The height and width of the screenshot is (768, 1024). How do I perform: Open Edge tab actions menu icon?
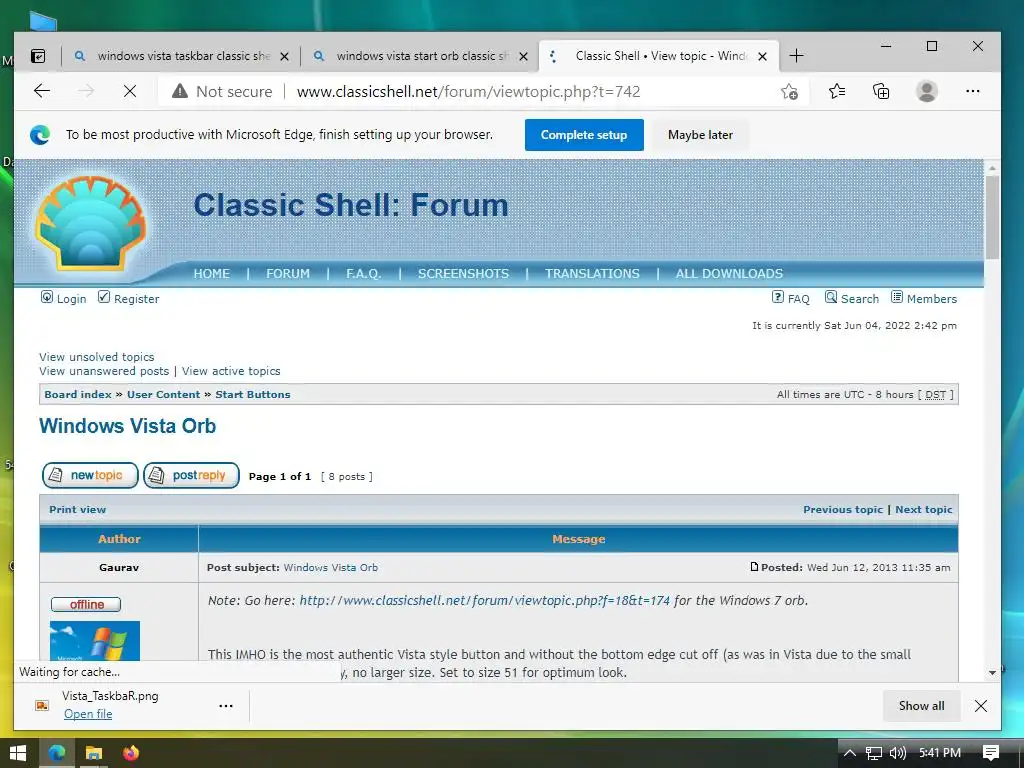tap(39, 56)
